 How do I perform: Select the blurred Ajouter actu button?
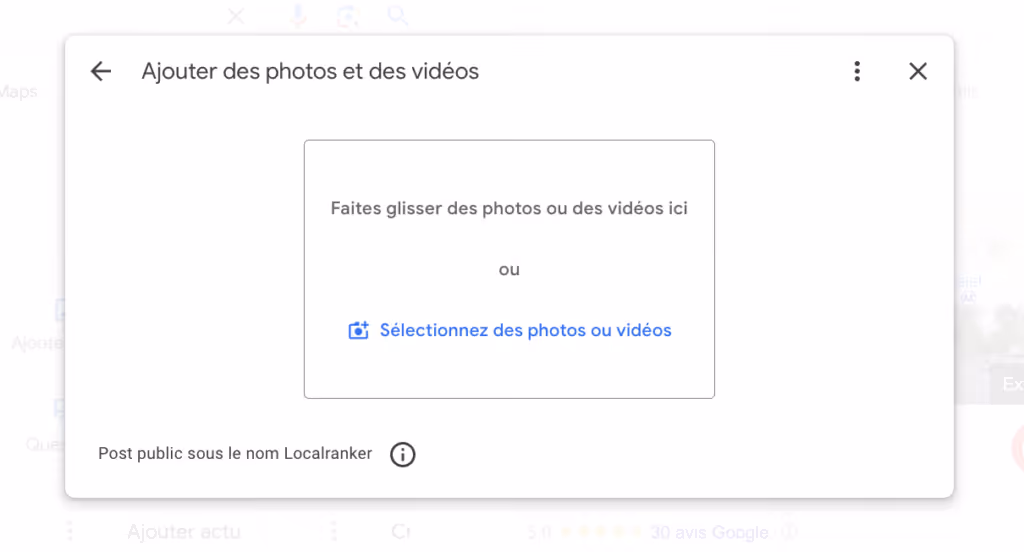coord(184,532)
